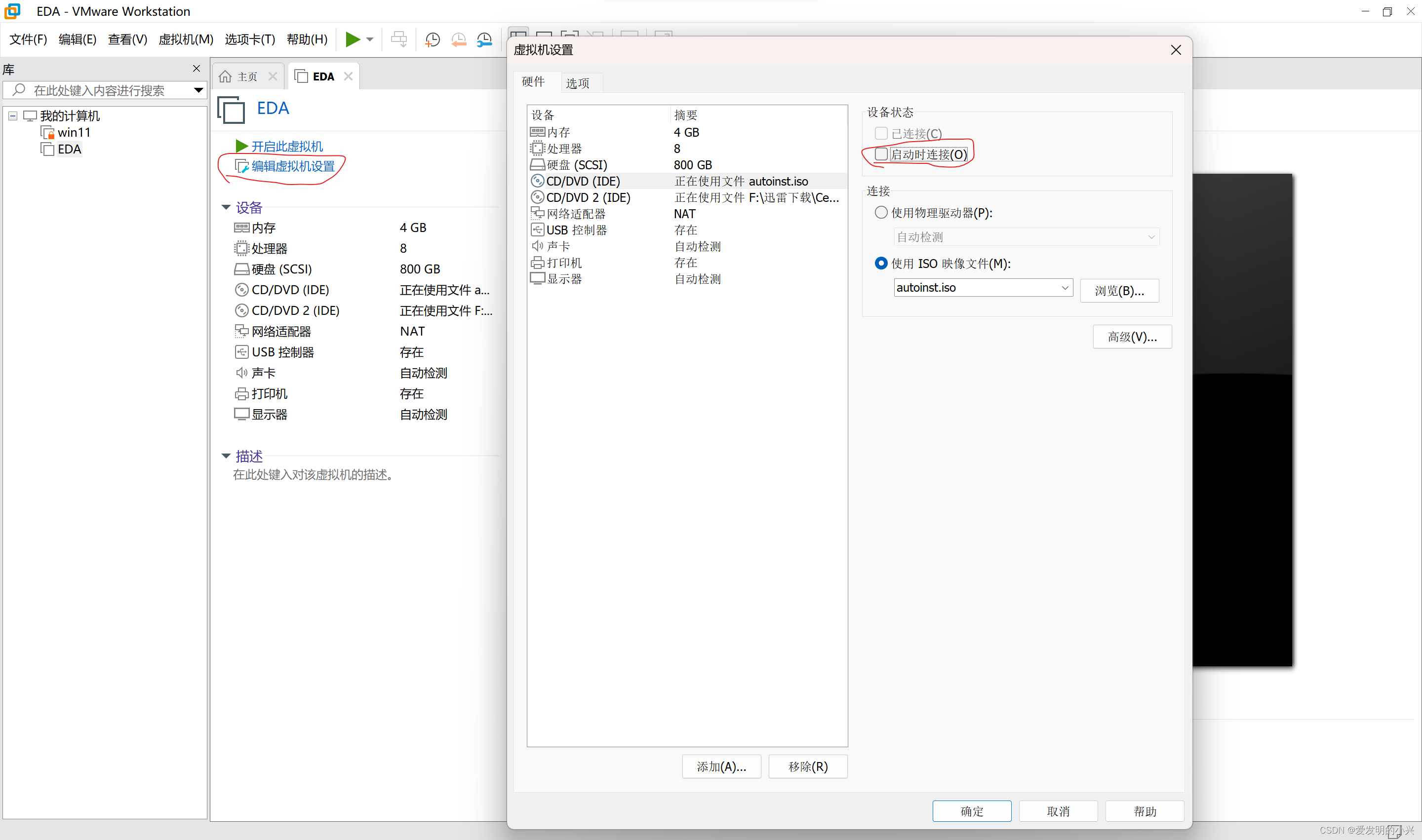Select 声卡 in hardware list
This screenshot has height=840, width=1422.
coord(687,246)
